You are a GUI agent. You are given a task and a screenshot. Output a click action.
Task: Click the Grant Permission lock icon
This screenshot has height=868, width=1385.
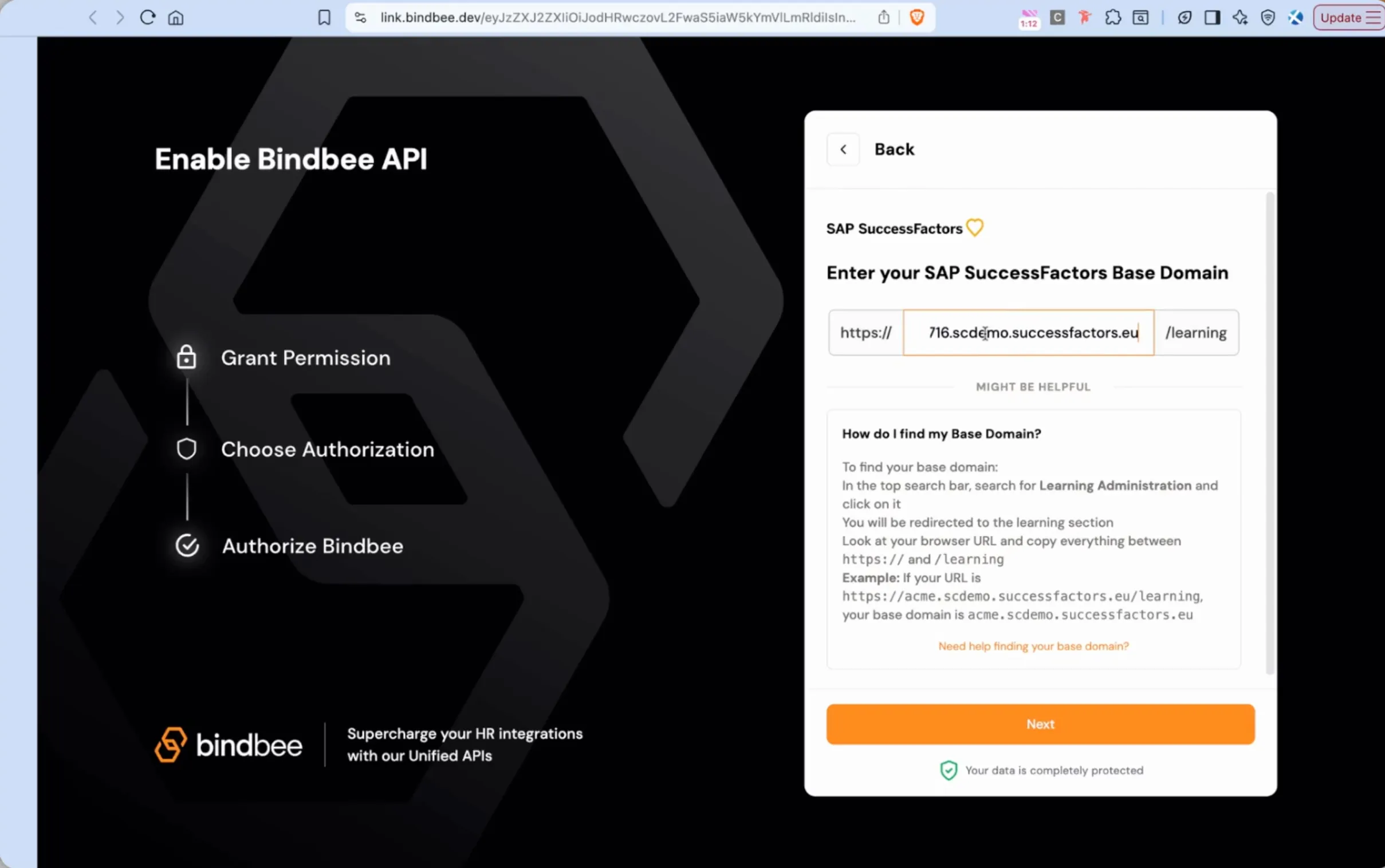pos(187,357)
